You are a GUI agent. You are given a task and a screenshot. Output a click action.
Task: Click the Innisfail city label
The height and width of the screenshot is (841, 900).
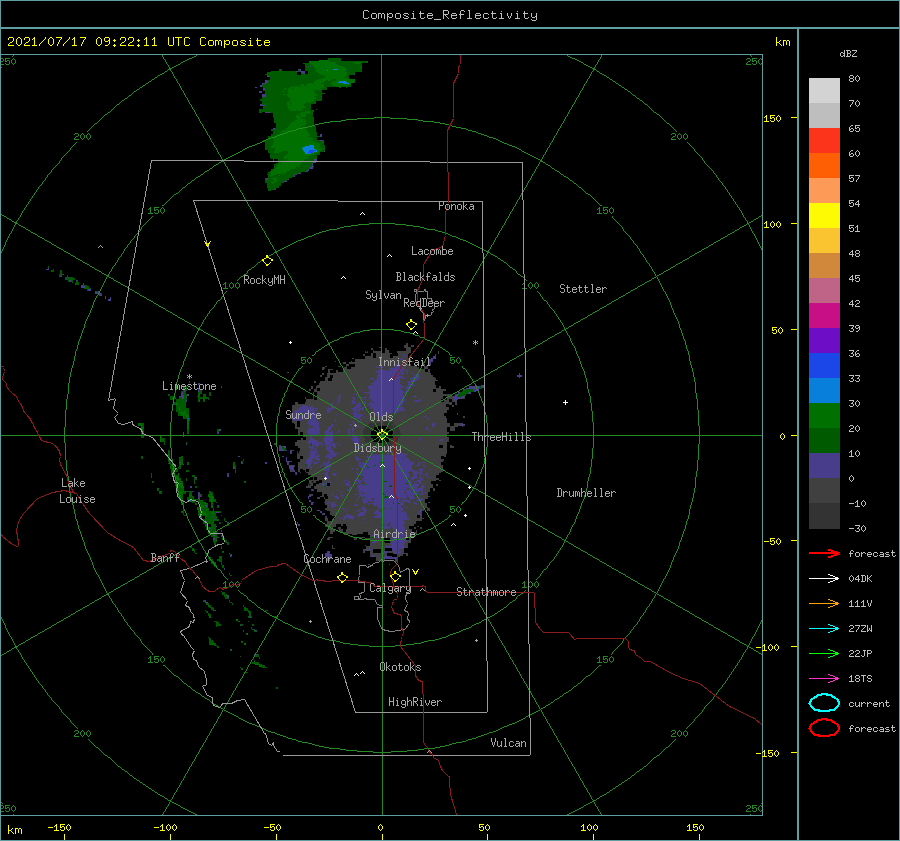click(404, 362)
